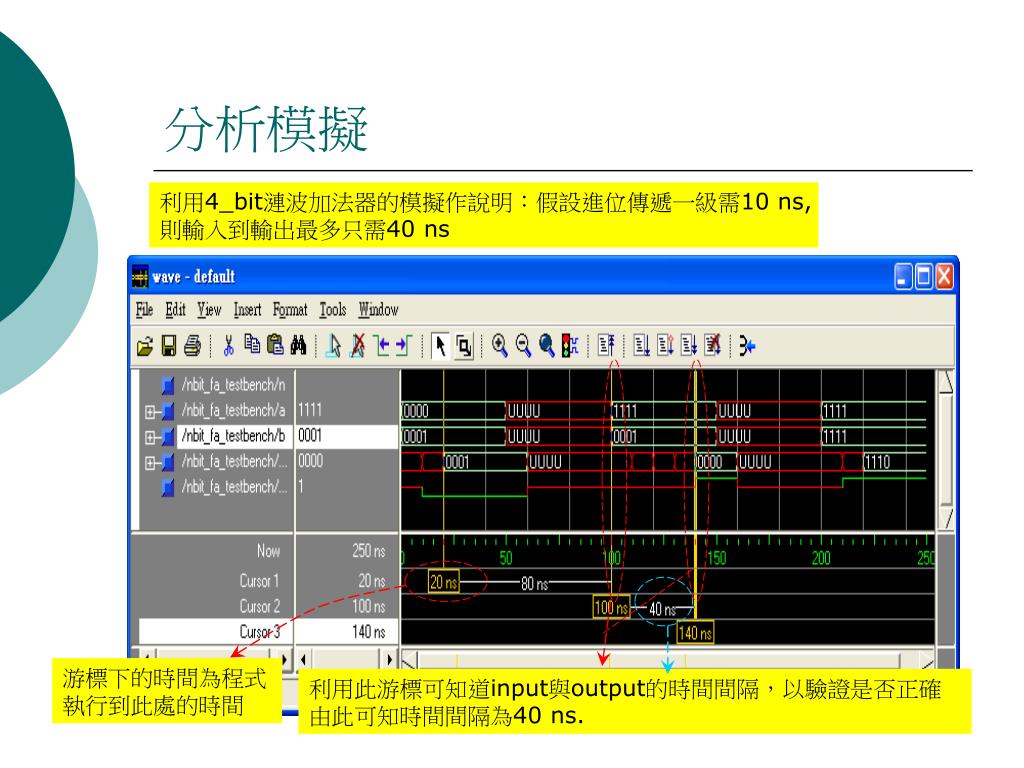Maximize the wave - default window

pos(924,277)
